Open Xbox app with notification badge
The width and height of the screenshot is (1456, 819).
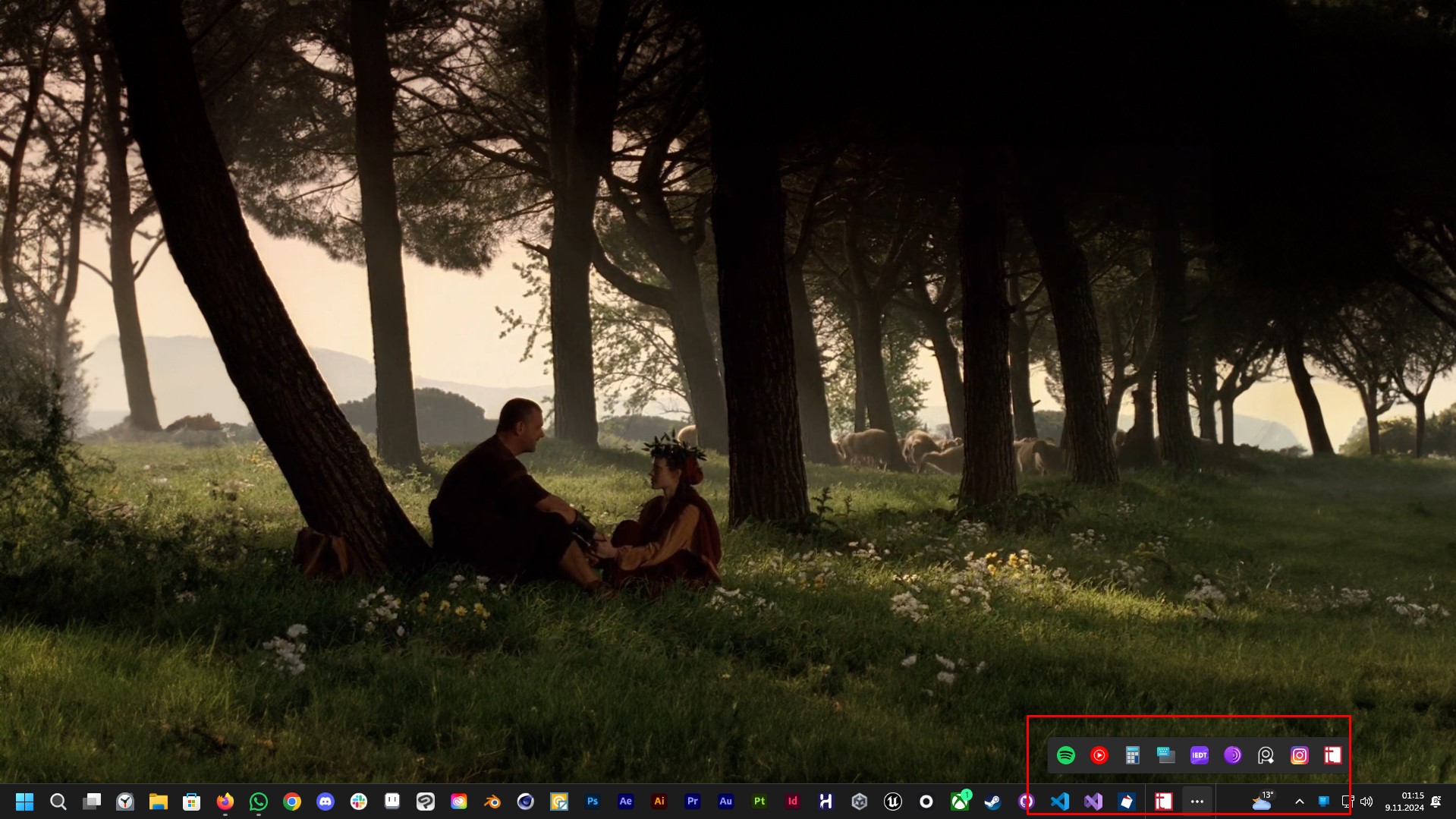tap(960, 802)
